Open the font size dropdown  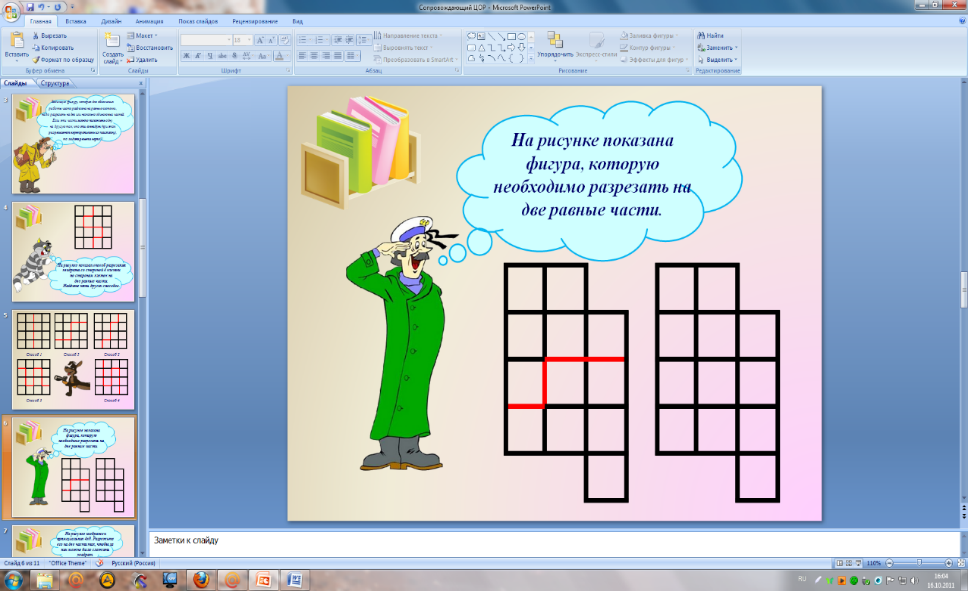click(x=249, y=40)
